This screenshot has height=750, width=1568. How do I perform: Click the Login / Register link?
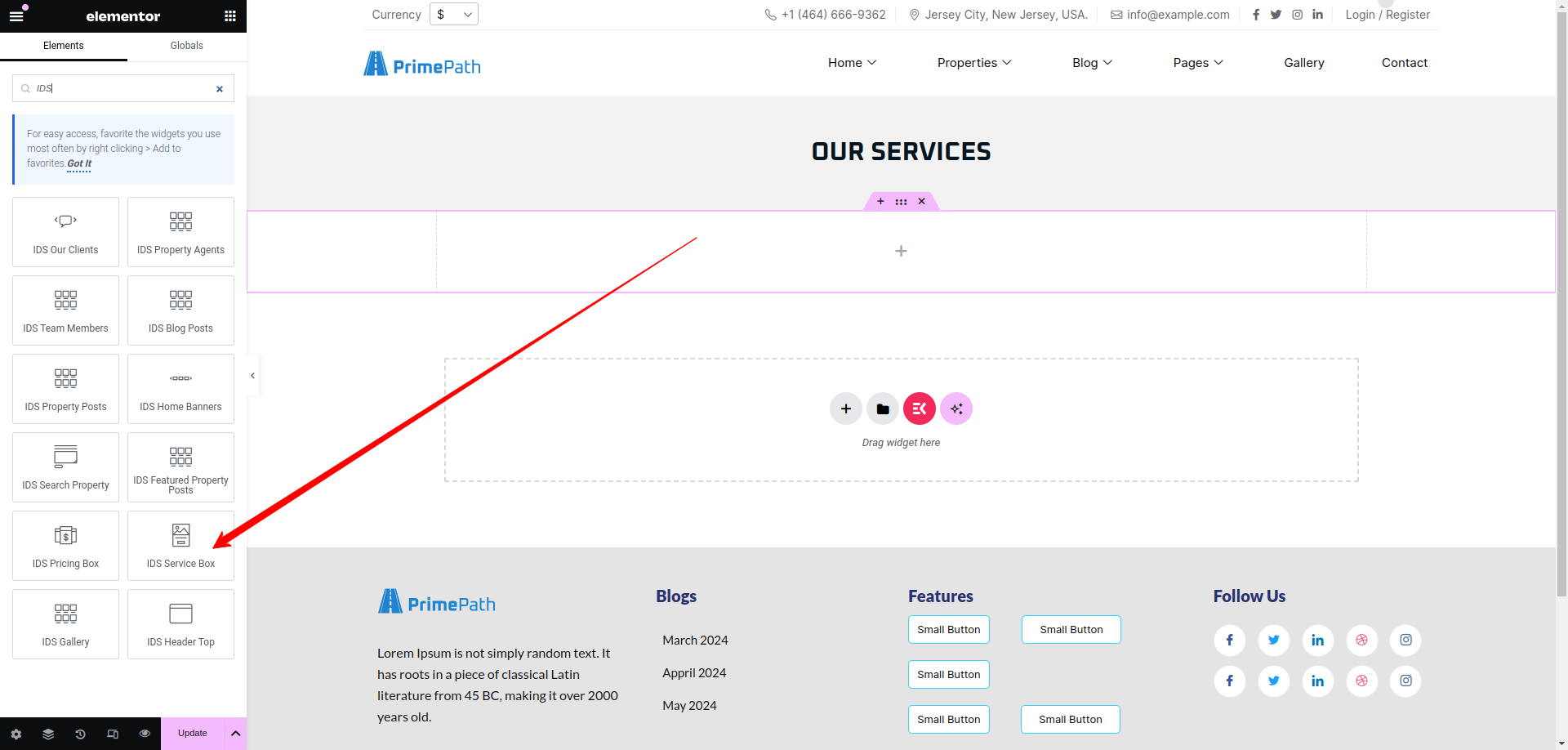tap(1388, 15)
